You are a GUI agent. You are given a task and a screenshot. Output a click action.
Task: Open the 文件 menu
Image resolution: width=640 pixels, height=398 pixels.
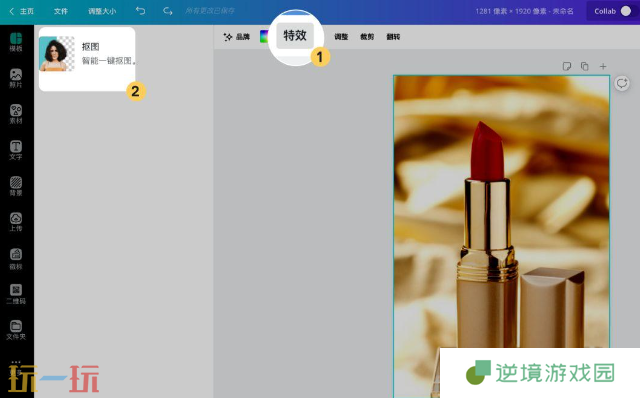pos(60,11)
